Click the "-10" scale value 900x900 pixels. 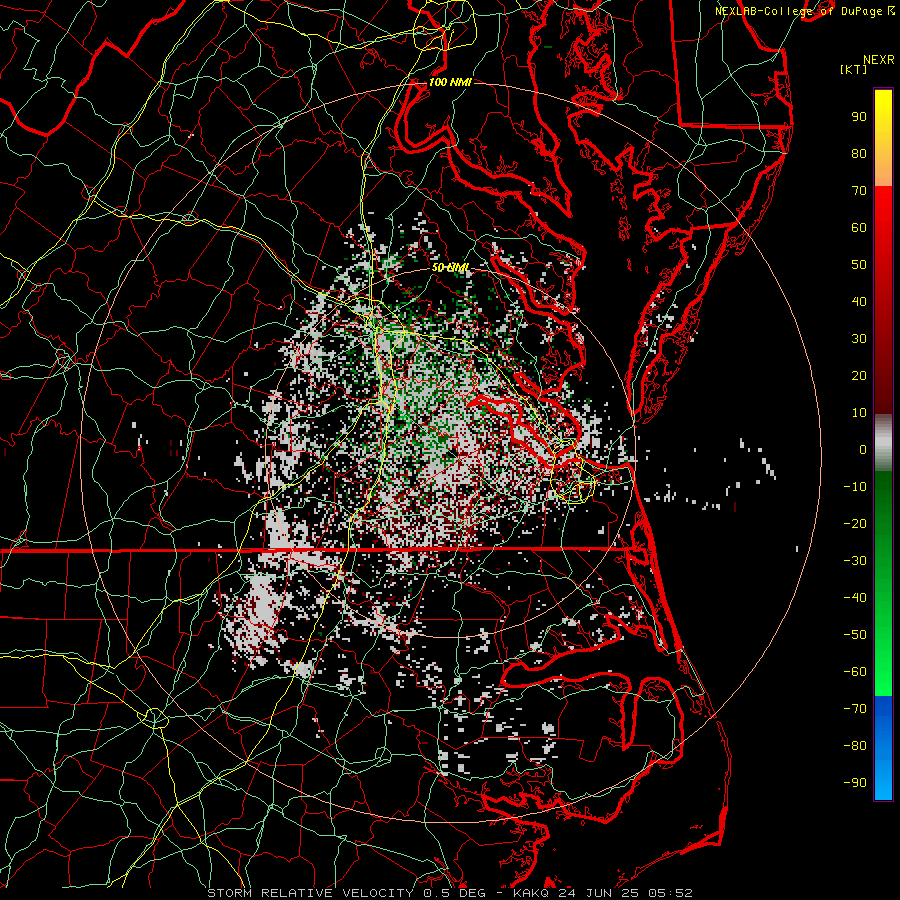point(855,487)
